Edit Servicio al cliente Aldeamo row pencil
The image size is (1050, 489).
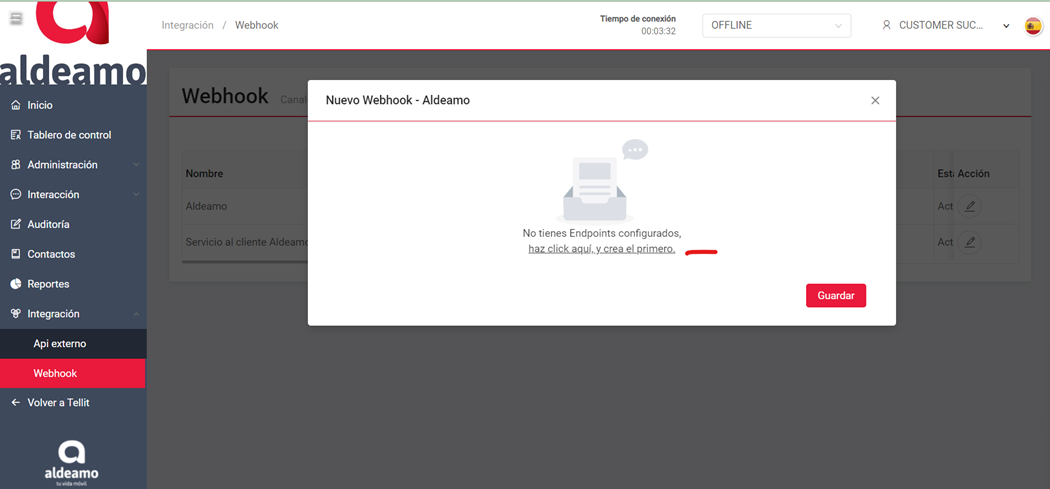coord(969,242)
